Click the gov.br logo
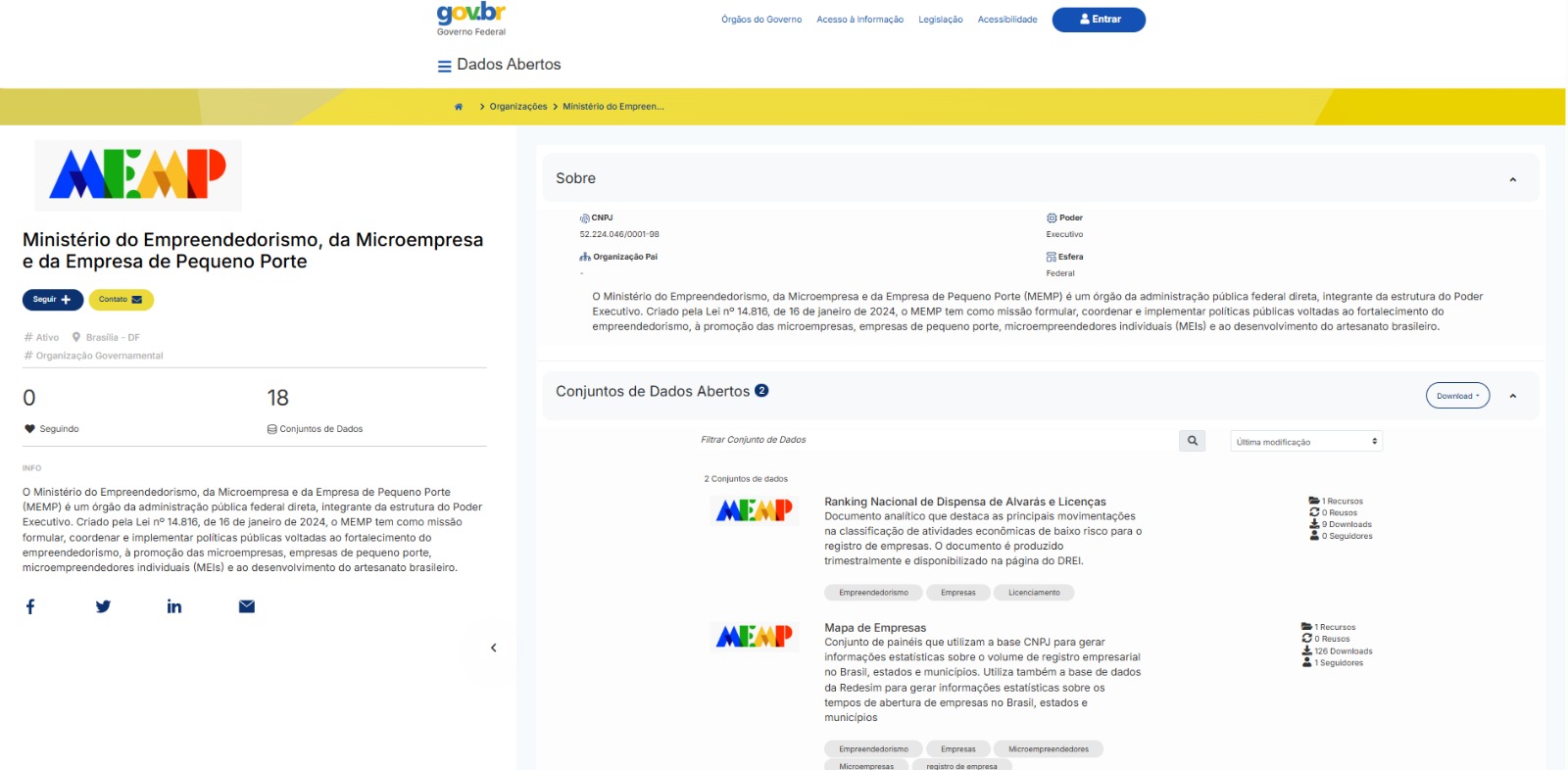 point(471,14)
